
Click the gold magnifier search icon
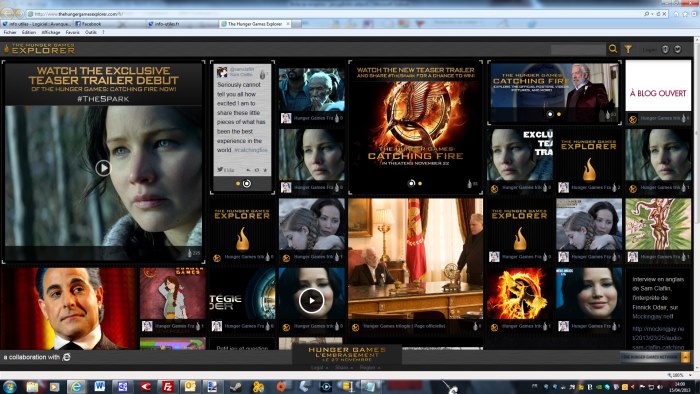(x=612, y=49)
